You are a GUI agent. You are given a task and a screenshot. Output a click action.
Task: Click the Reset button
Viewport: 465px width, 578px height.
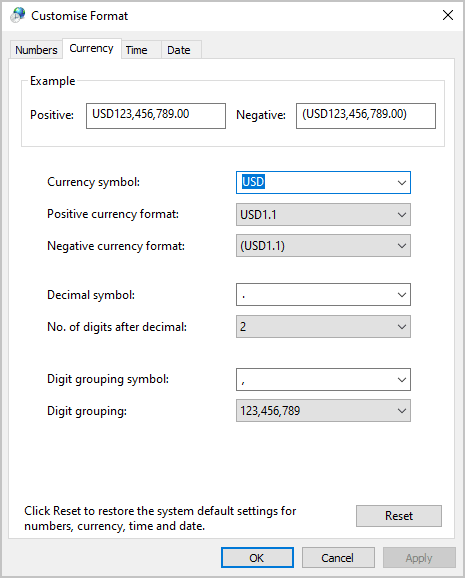coord(399,516)
